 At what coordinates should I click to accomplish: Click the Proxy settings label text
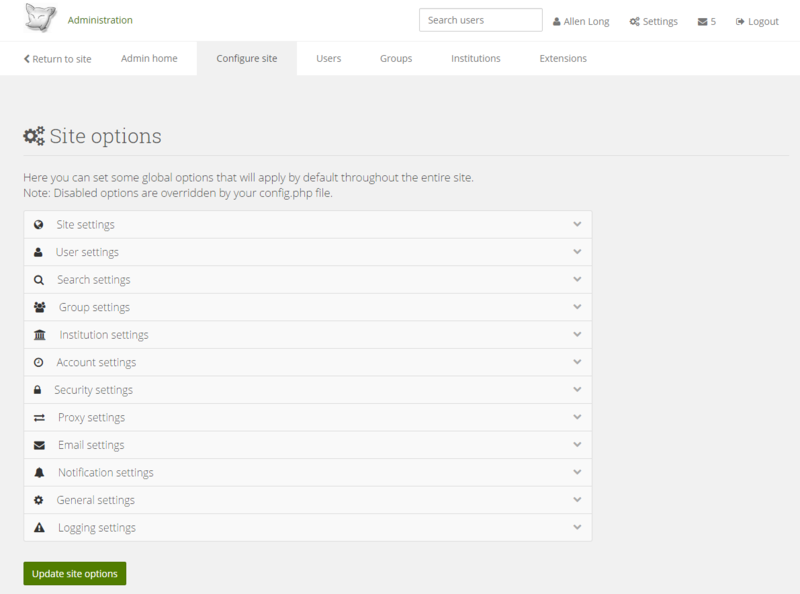click(x=91, y=417)
